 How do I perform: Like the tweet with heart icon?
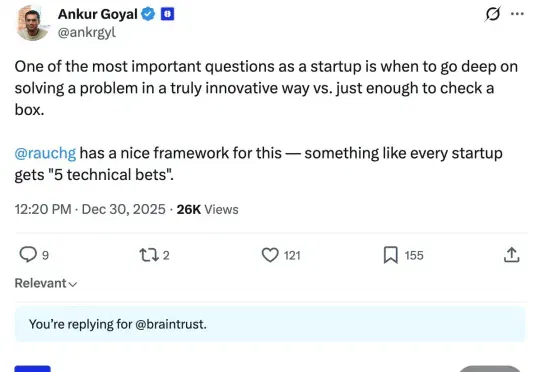[x=270, y=255]
